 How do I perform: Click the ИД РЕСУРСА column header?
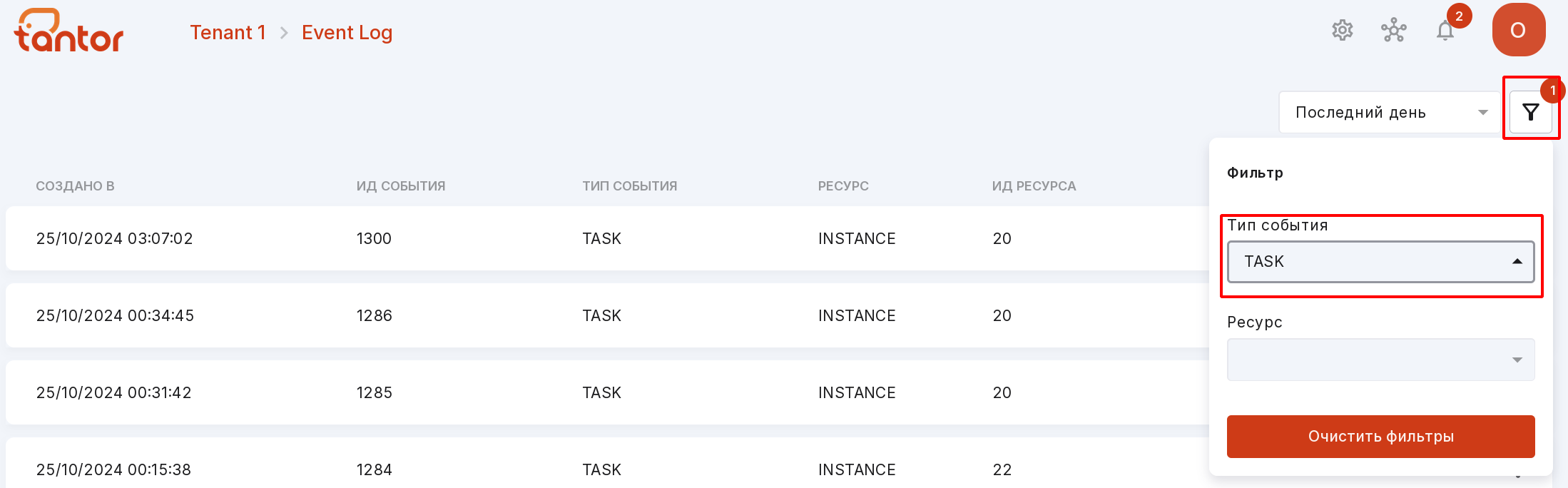pyautogui.click(x=1034, y=186)
